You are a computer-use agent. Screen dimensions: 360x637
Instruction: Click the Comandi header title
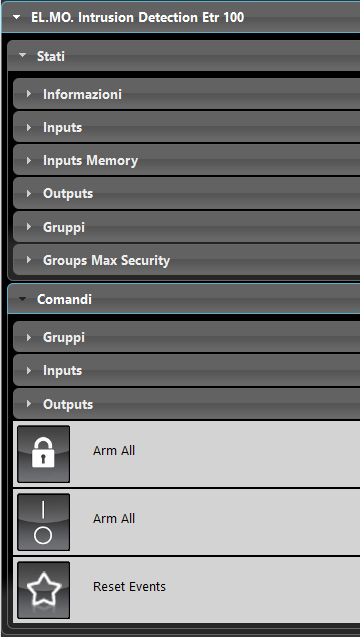(x=64, y=299)
